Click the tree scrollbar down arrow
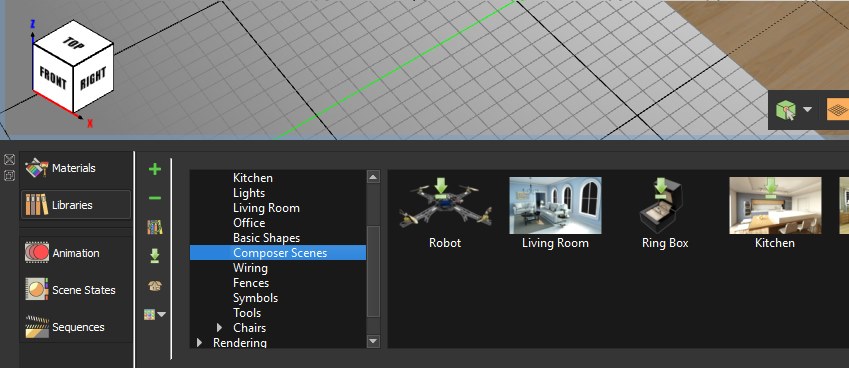 (373, 341)
